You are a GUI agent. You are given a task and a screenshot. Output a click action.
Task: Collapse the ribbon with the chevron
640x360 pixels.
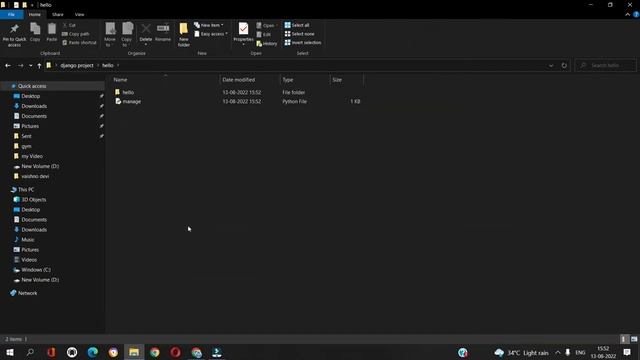tap(627, 14)
